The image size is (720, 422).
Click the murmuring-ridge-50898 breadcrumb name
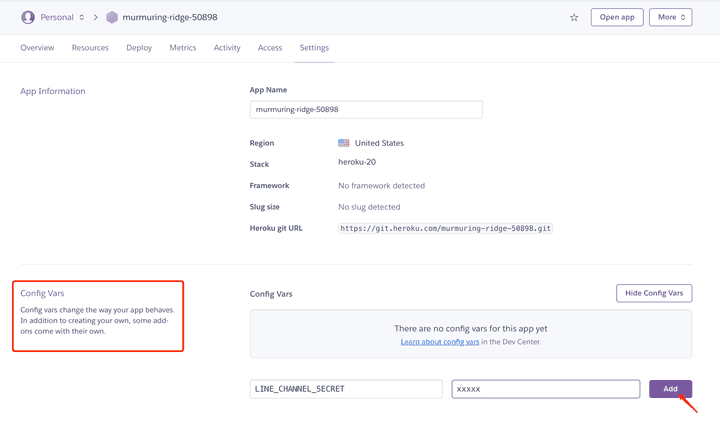(170, 17)
